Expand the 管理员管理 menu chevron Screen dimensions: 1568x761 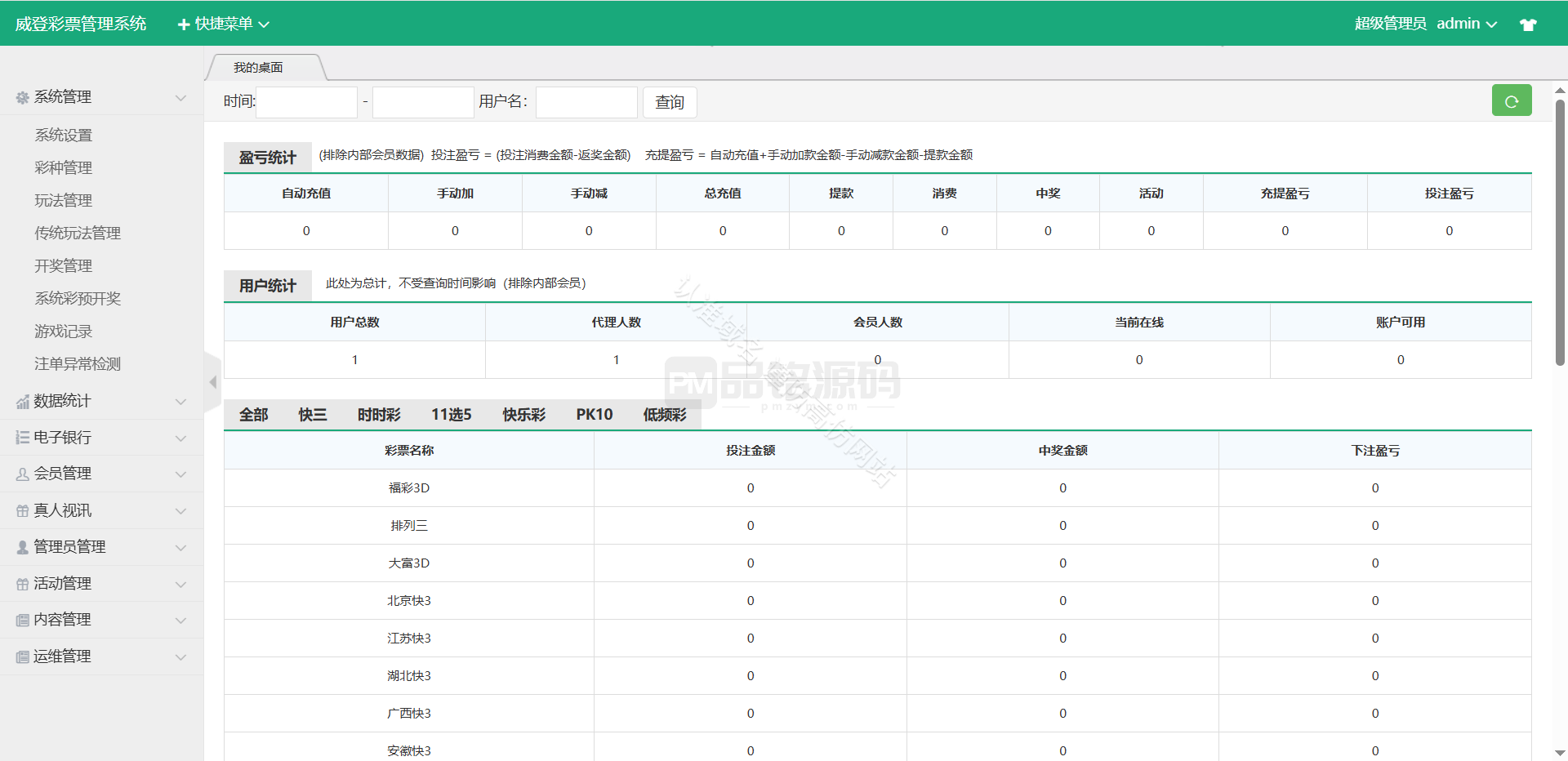click(x=180, y=548)
